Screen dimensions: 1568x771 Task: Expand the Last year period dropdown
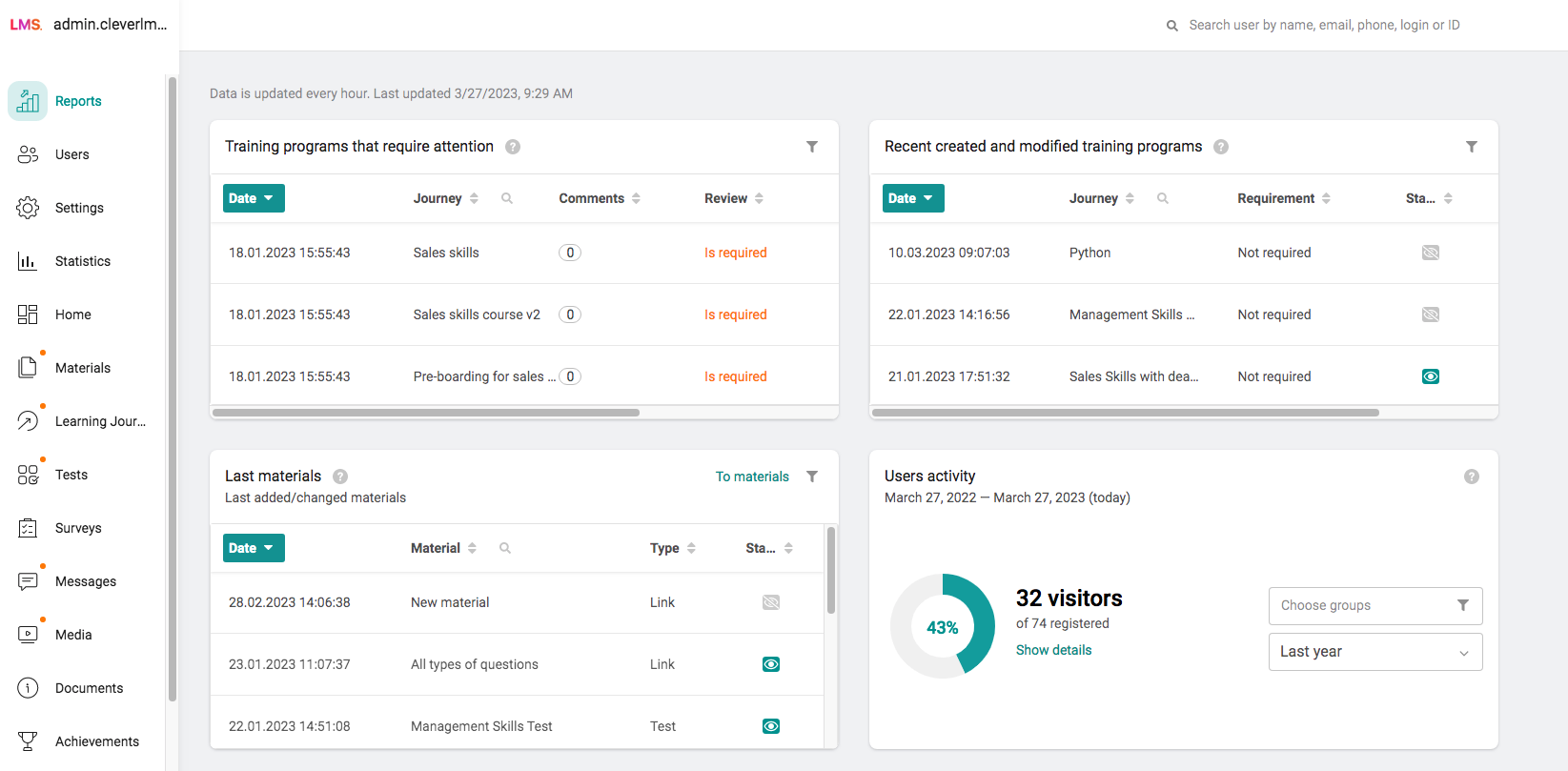pyautogui.click(x=1375, y=652)
